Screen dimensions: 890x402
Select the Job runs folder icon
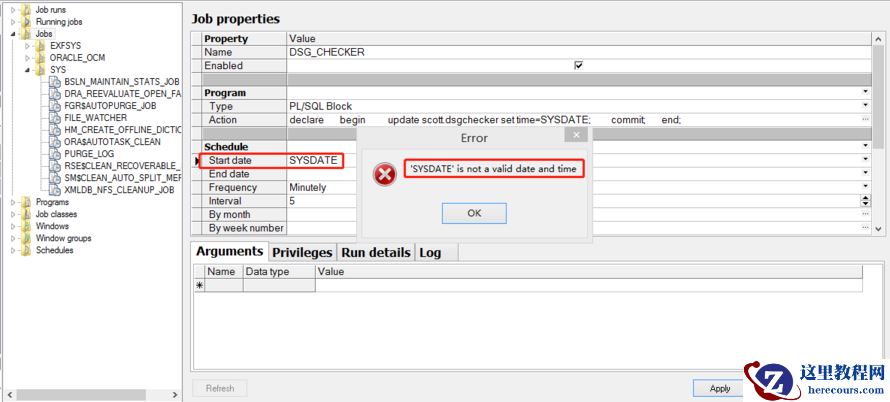click(26, 10)
